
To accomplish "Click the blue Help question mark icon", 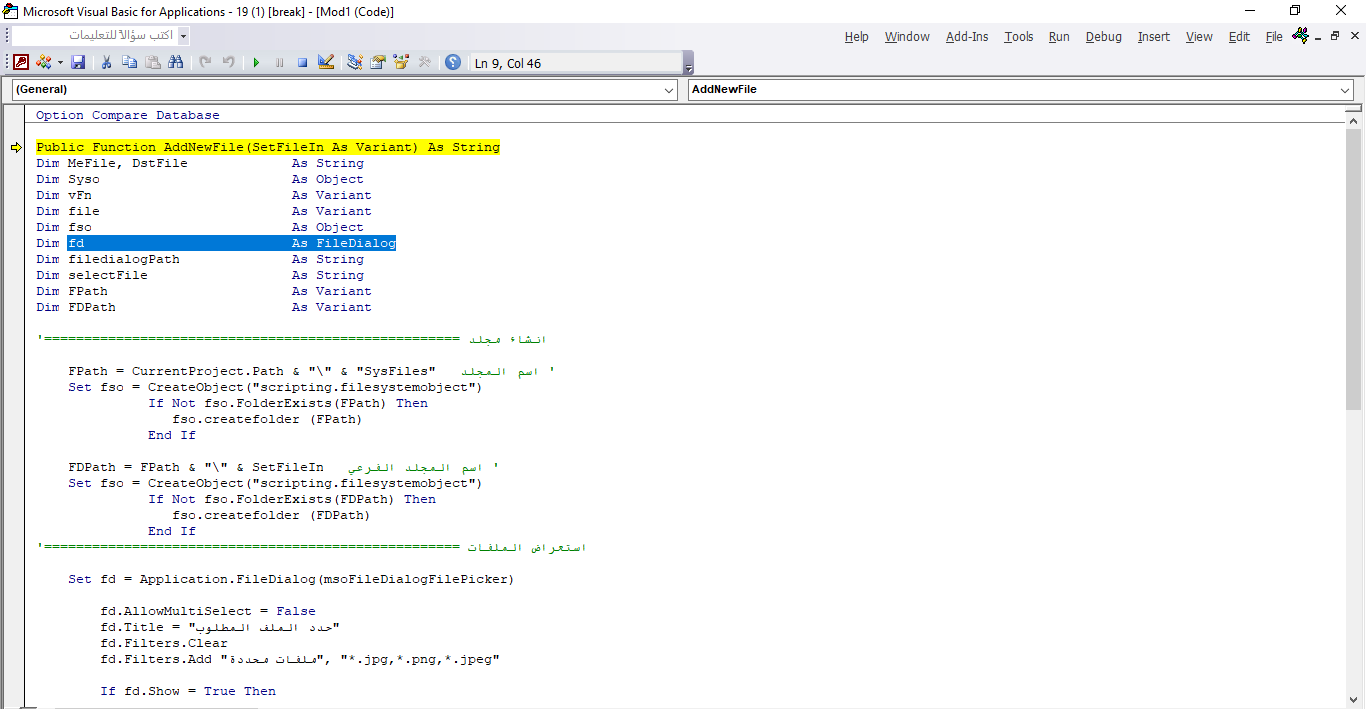I will pos(453,62).
